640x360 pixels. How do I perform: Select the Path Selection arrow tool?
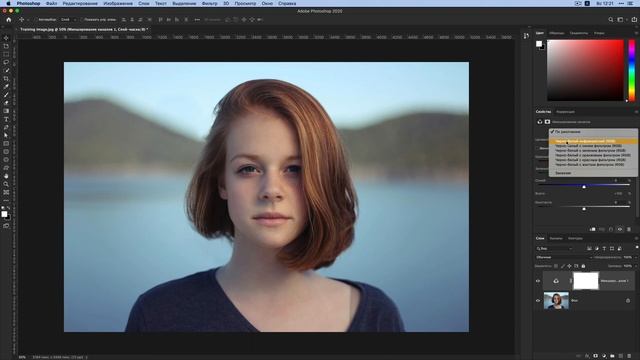click(6, 135)
